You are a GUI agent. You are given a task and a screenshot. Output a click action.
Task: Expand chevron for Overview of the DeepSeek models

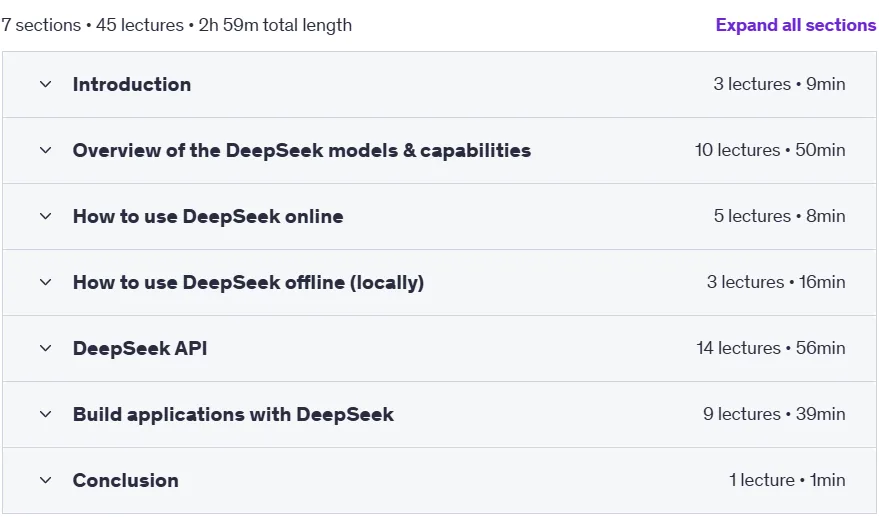(x=45, y=150)
